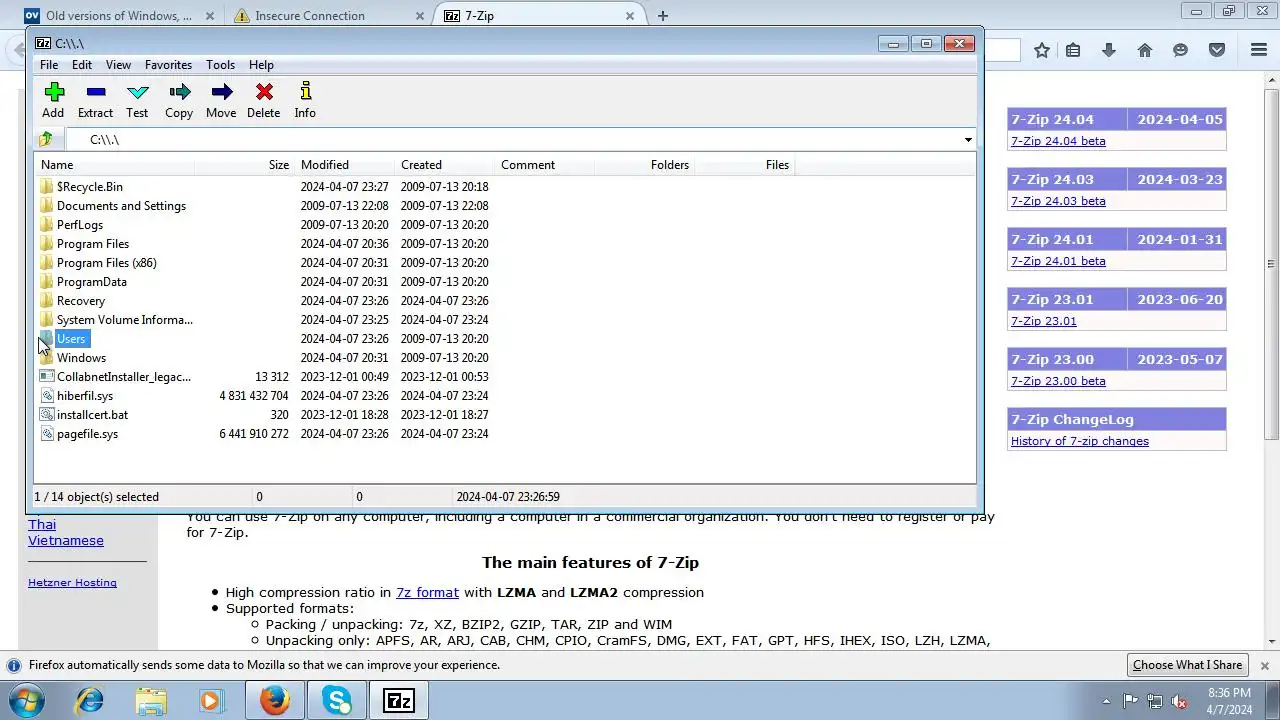Click Firefox Pocket icon

coord(1217,50)
